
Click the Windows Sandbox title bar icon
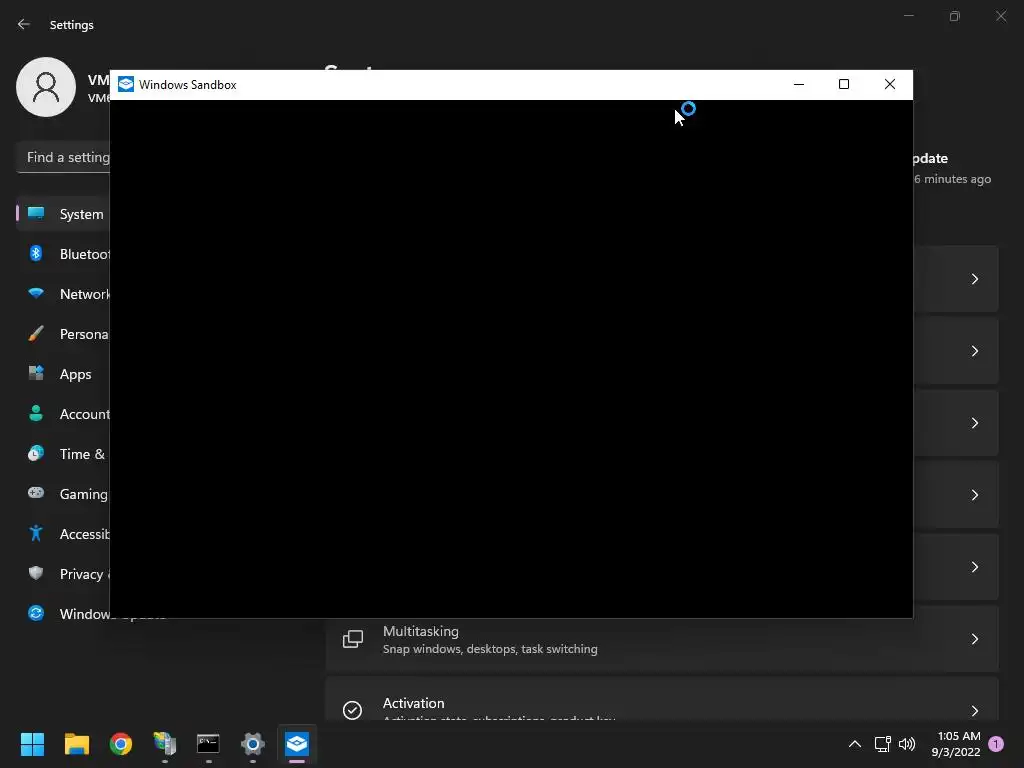pos(126,84)
